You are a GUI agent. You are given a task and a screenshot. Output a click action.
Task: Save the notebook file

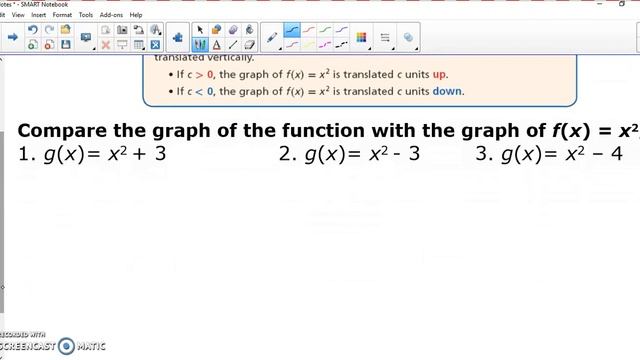click(x=65, y=44)
